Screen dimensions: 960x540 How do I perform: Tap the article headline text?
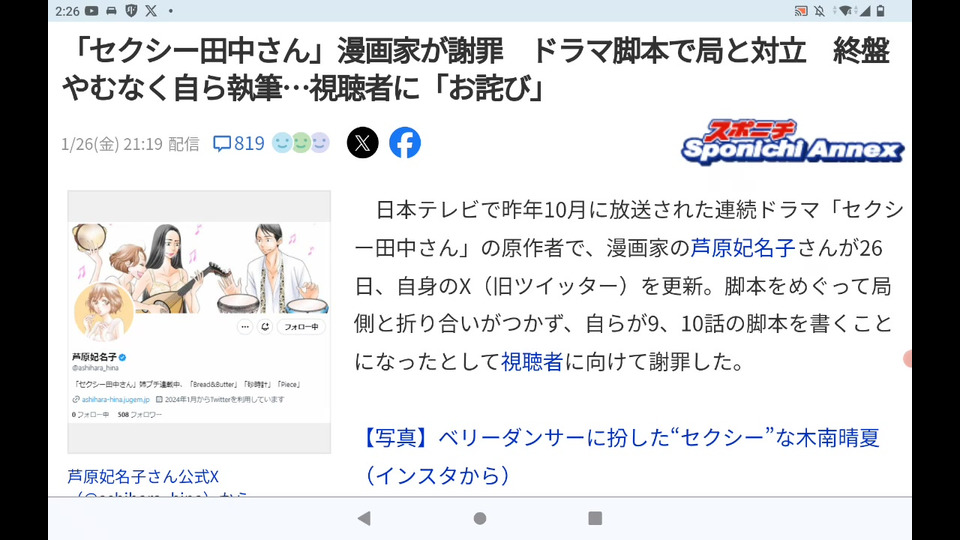pyautogui.click(x=478, y=69)
